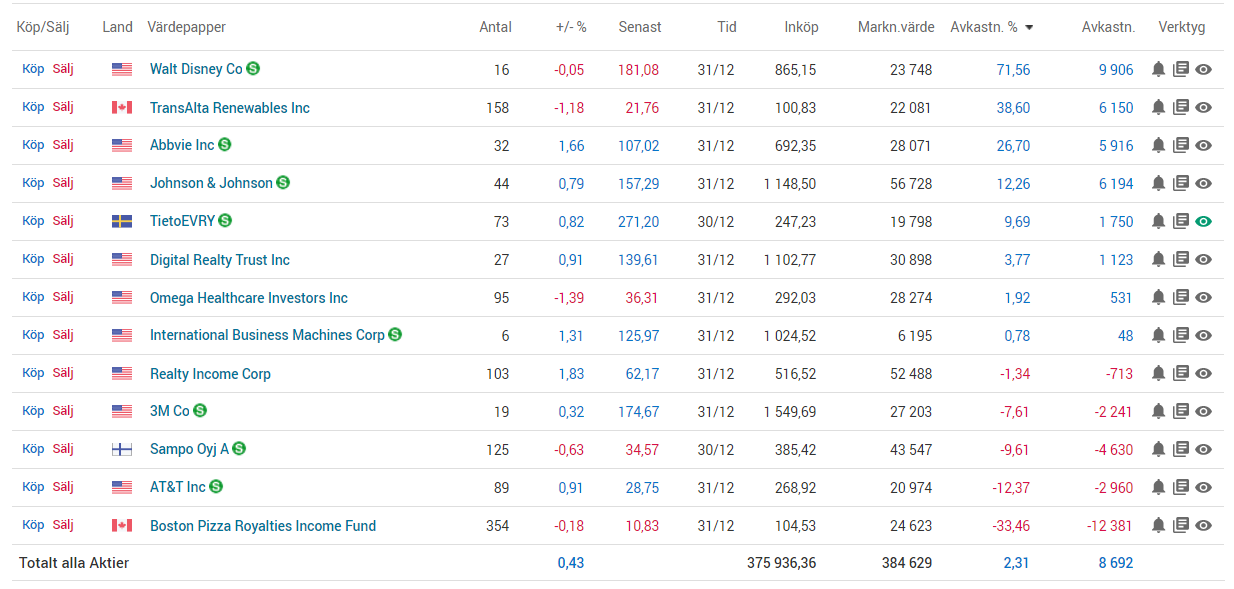Sort by Markn.värde column header
Image resolution: width=1234 pixels, height=589 pixels.
(896, 27)
